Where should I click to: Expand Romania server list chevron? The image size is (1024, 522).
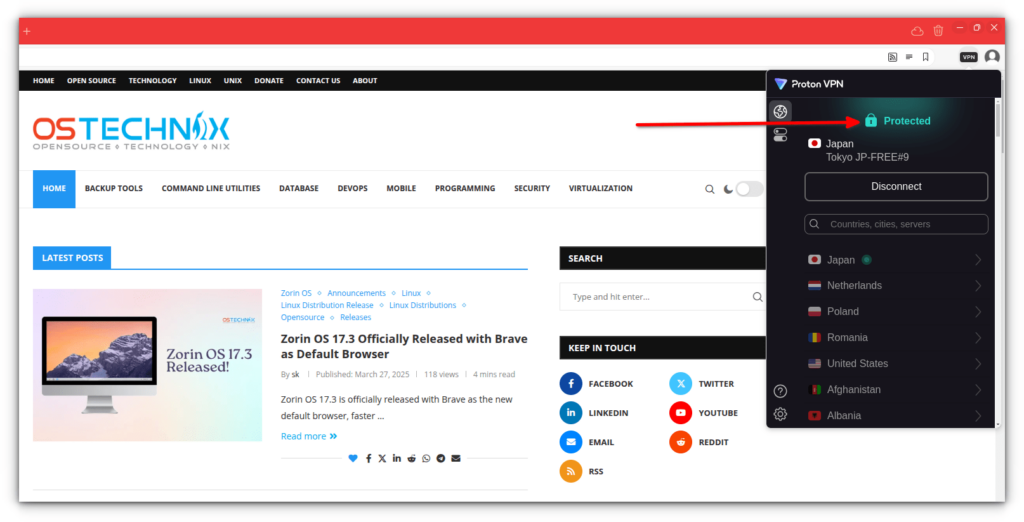pos(978,338)
